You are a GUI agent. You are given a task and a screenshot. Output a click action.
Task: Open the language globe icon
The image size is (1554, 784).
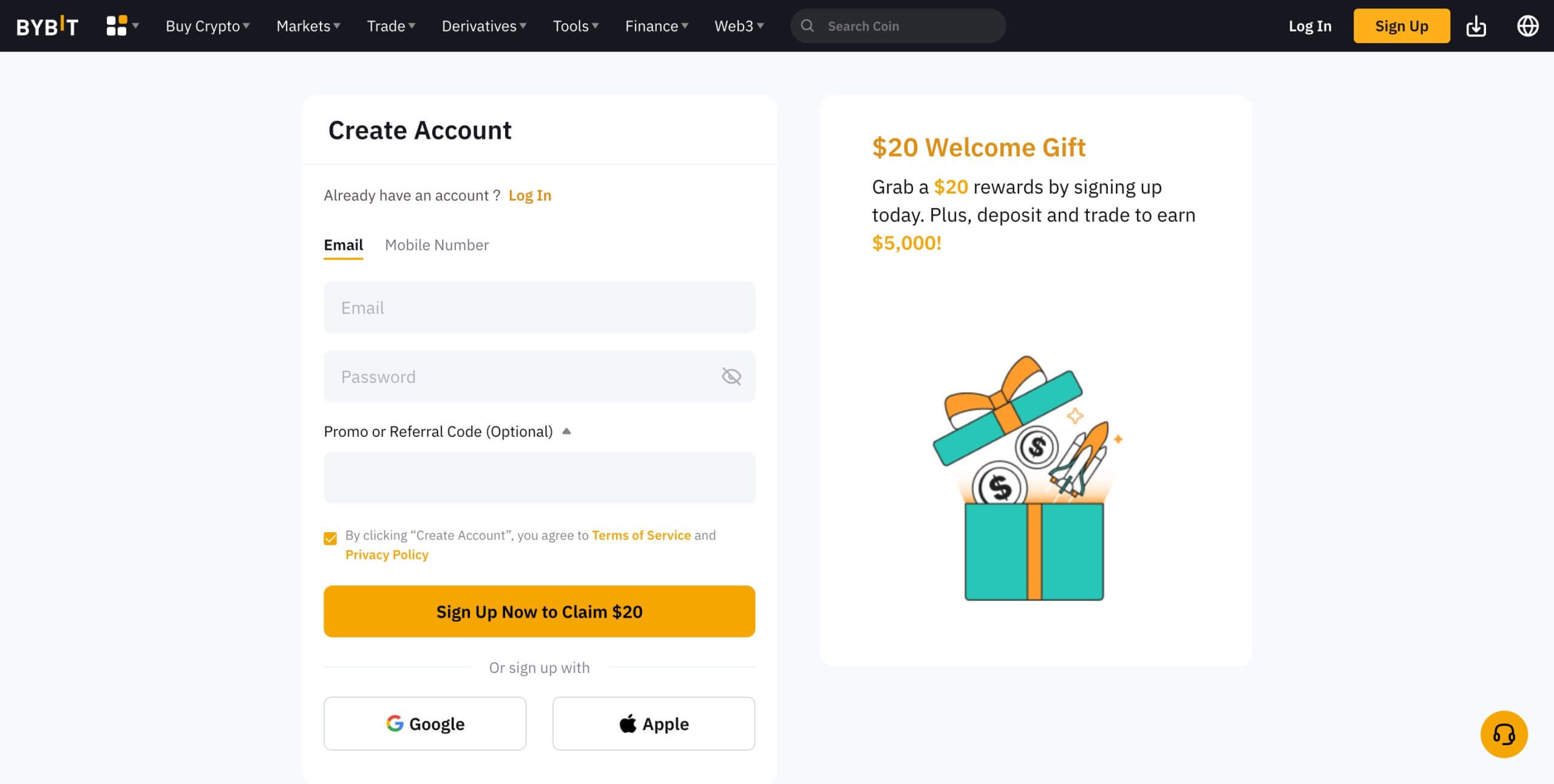tap(1527, 26)
